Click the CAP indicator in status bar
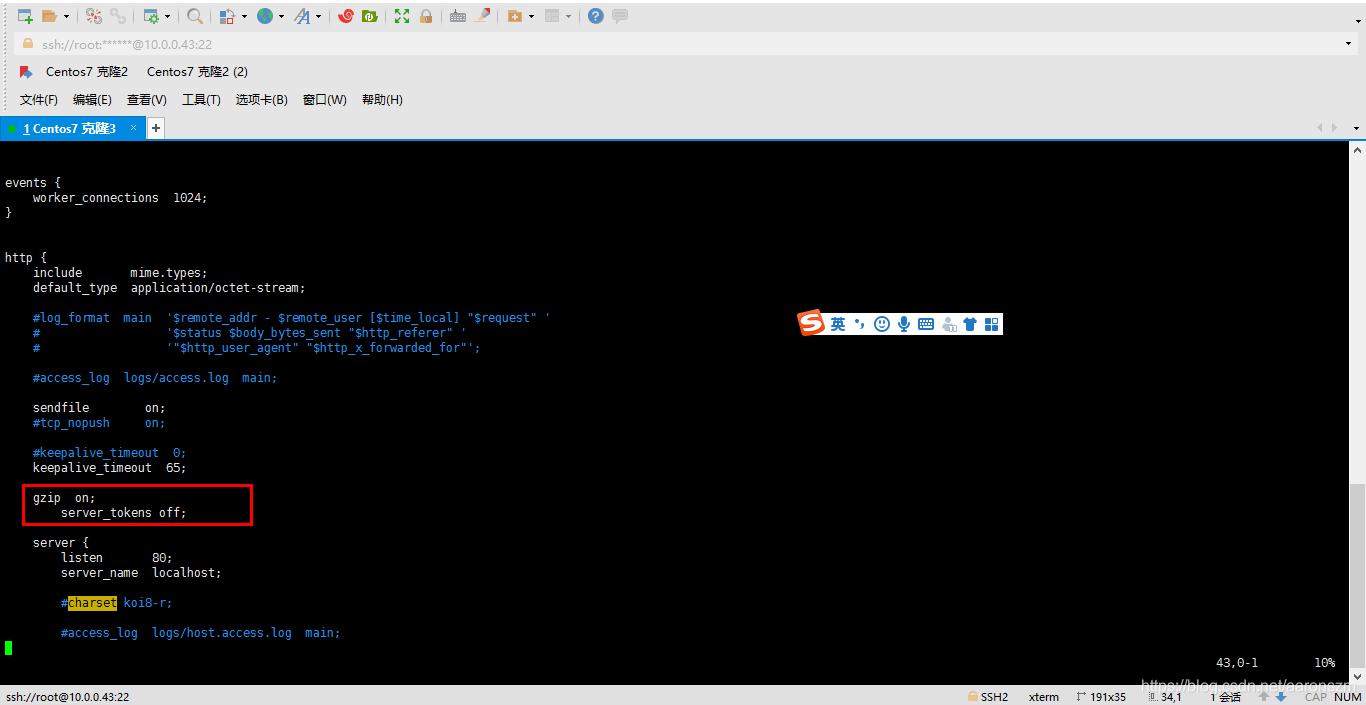1366x705 pixels. 1316,697
